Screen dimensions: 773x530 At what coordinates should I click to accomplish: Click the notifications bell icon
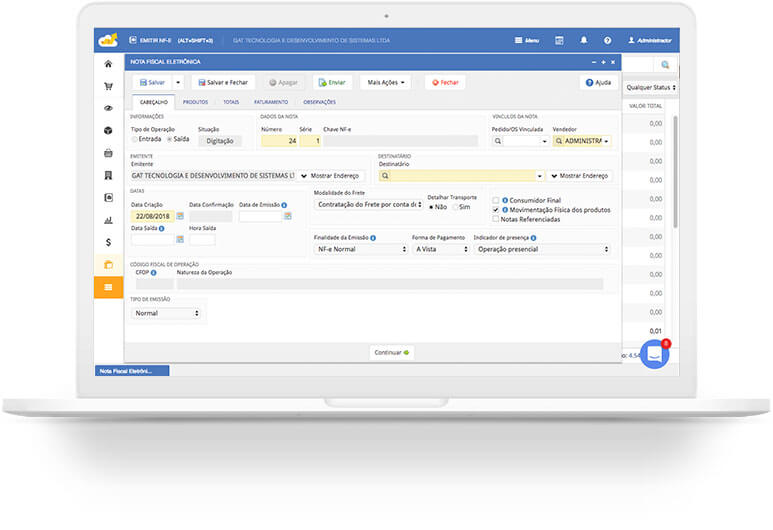(x=584, y=41)
